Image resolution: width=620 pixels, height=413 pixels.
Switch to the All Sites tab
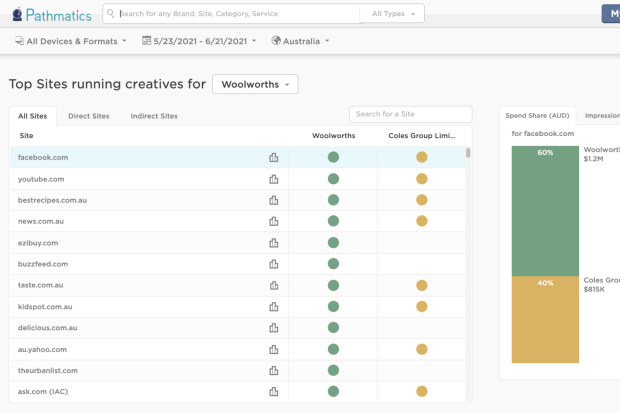(32, 116)
